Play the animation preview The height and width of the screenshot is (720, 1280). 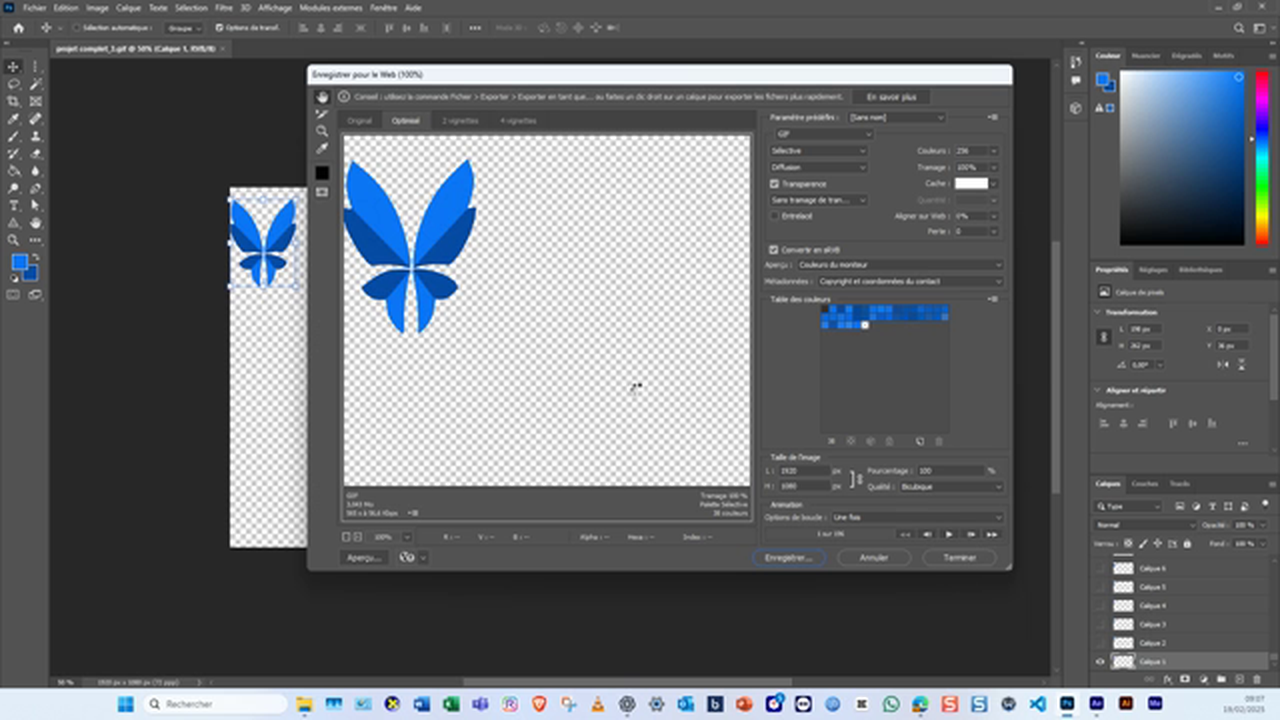click(x=949, y=534)
